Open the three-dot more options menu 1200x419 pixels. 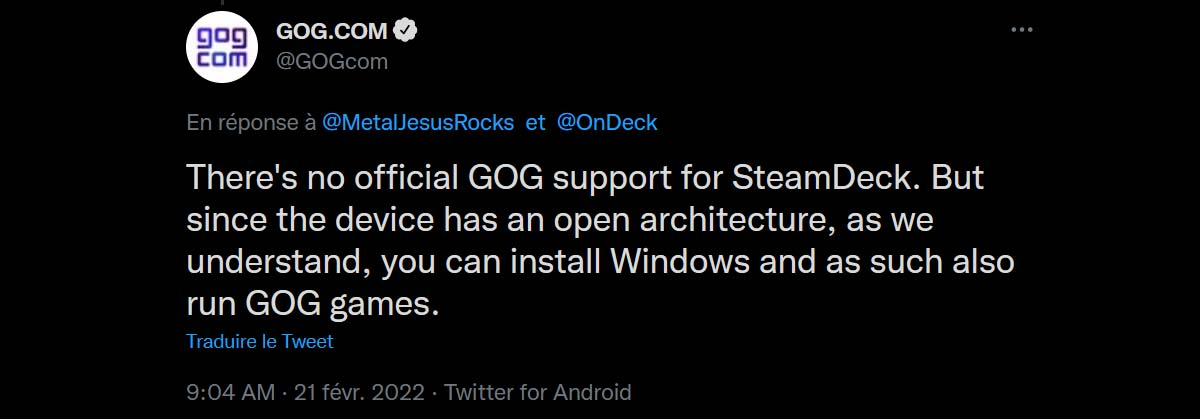[1021, 30]
